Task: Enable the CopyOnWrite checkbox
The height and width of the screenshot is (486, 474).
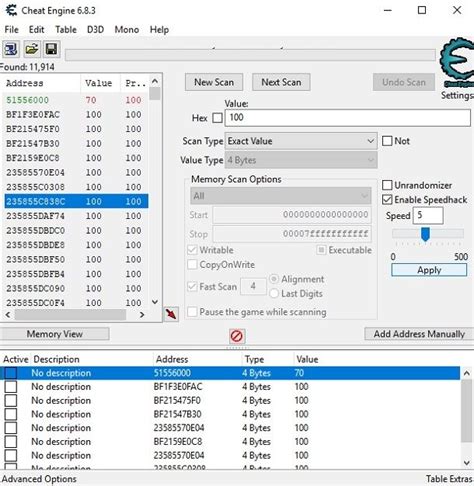Action: (x=192, y=265)
